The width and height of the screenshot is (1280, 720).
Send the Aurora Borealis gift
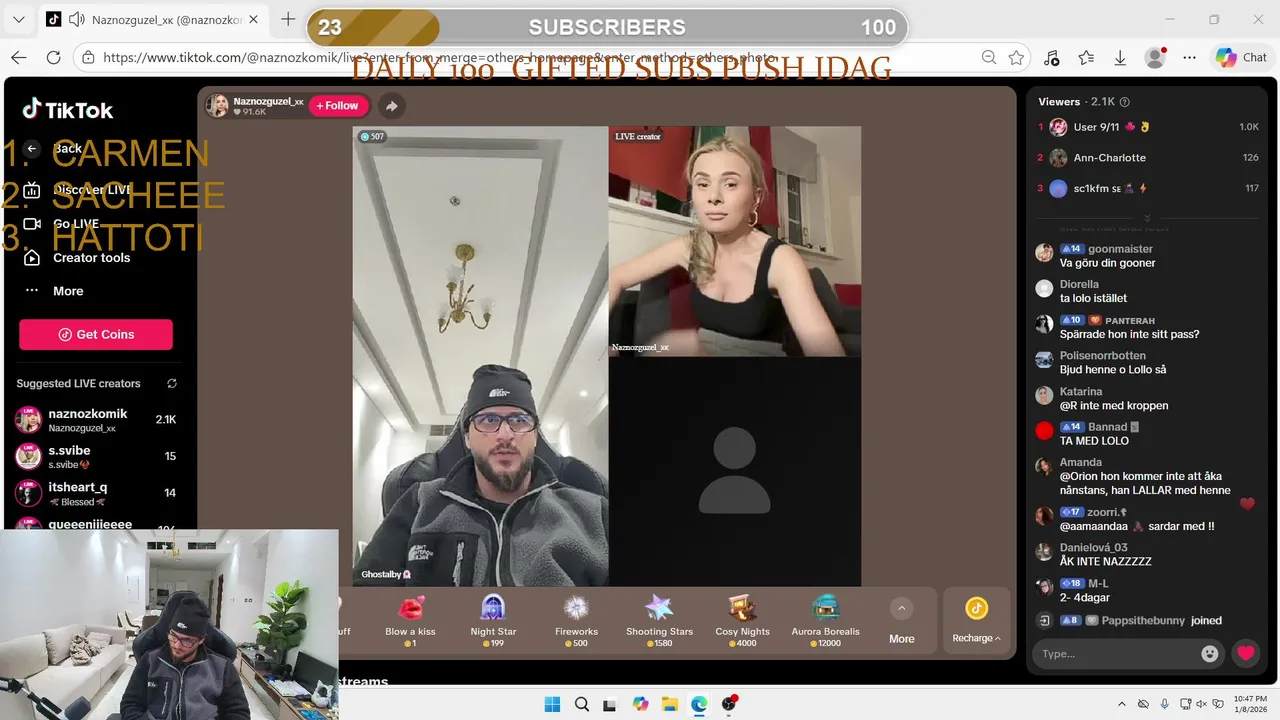[x=825, y=620]
